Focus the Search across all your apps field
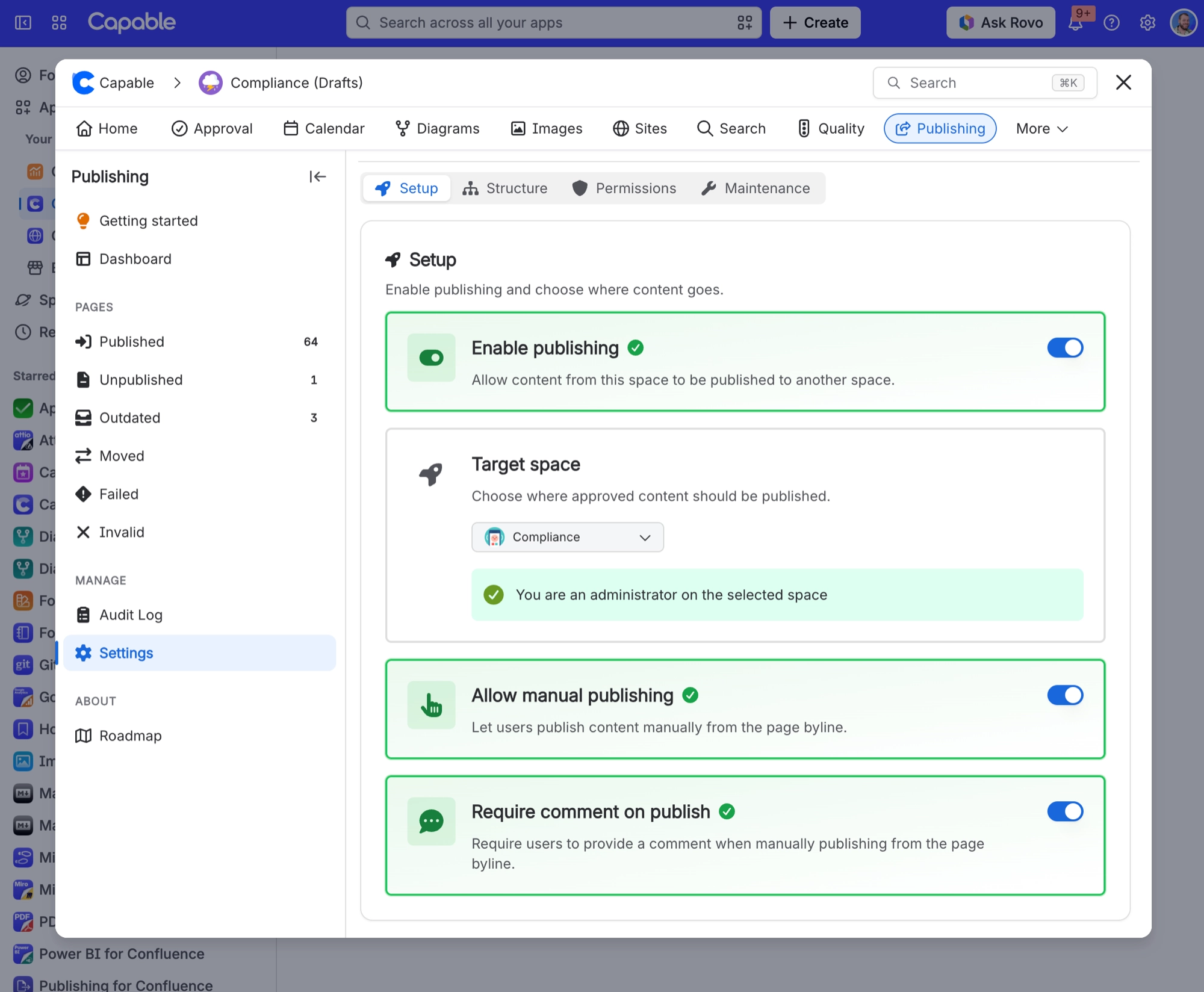Viewport: 1204px width, 992px height. tap(553, 23)
